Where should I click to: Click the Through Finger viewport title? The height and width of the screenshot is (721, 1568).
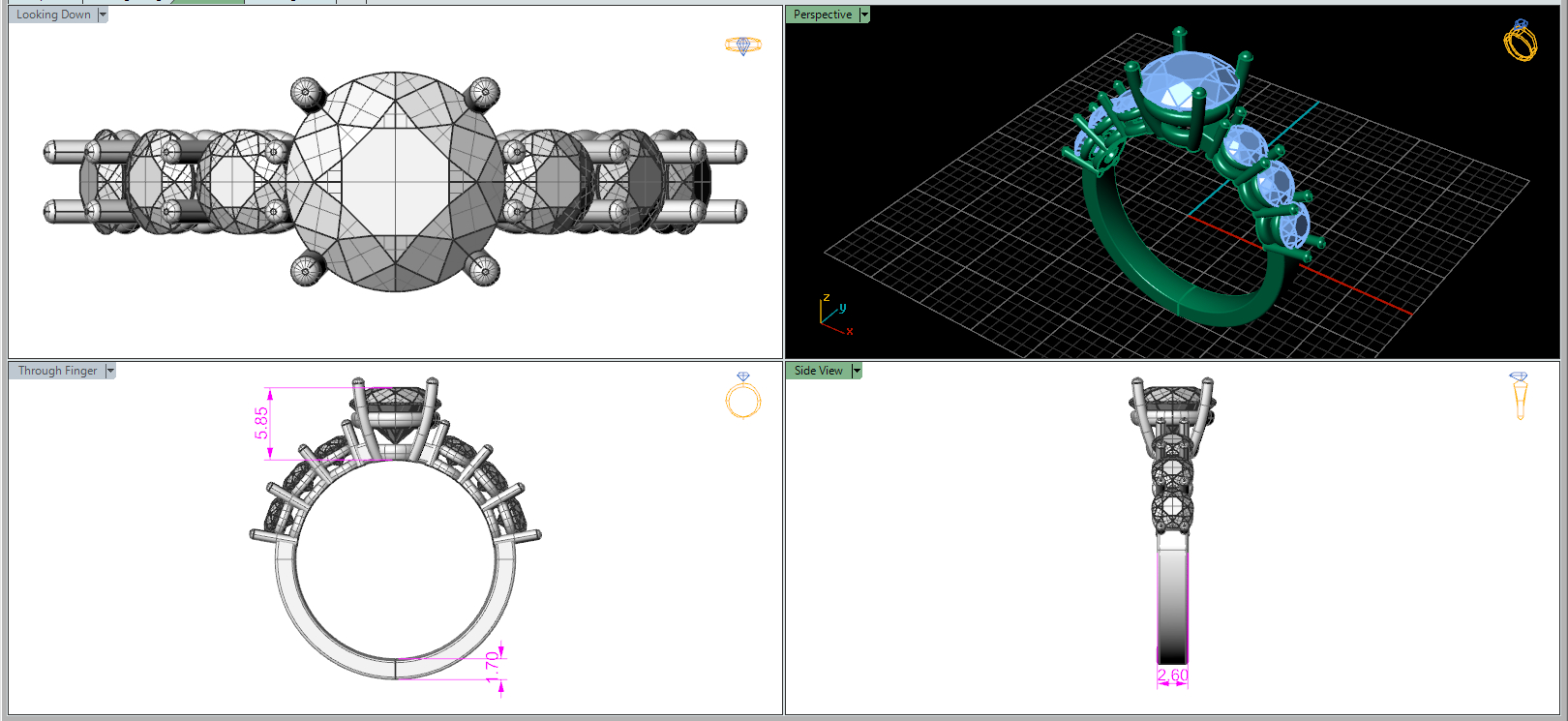[57, 371]
